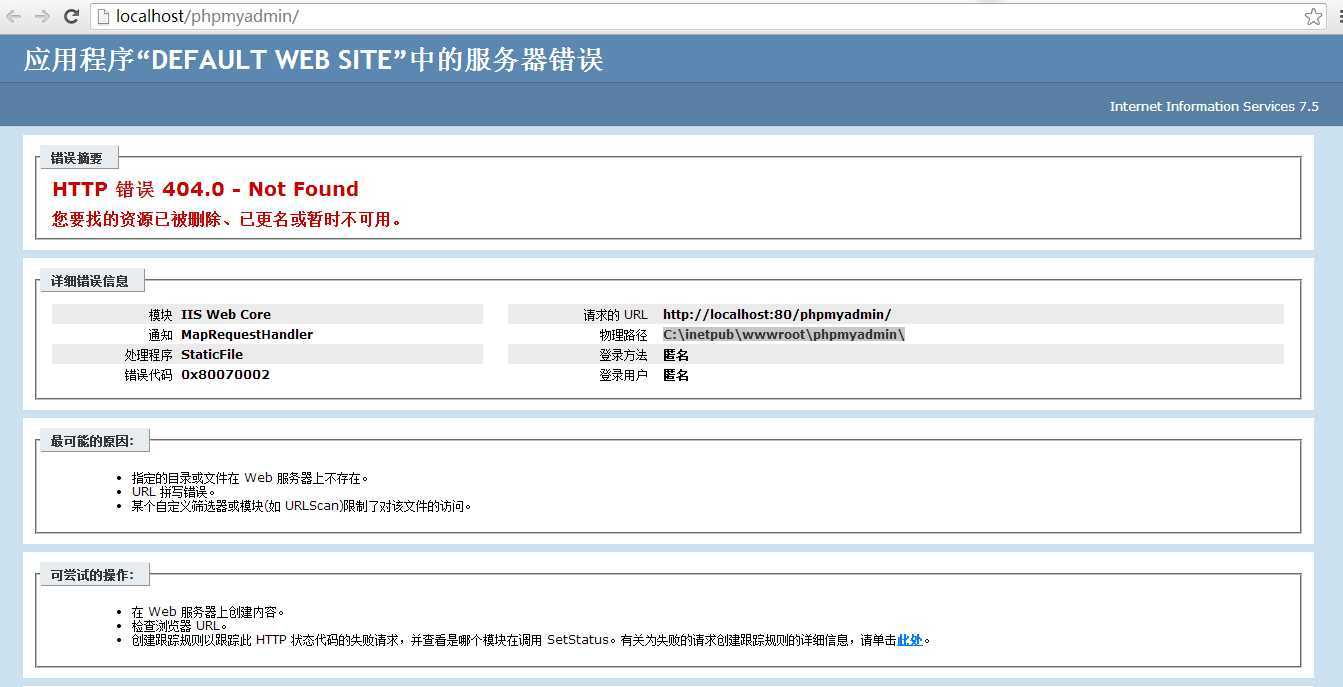
Task: Click the 错误代码 field label
Action: tap(148, 375)
